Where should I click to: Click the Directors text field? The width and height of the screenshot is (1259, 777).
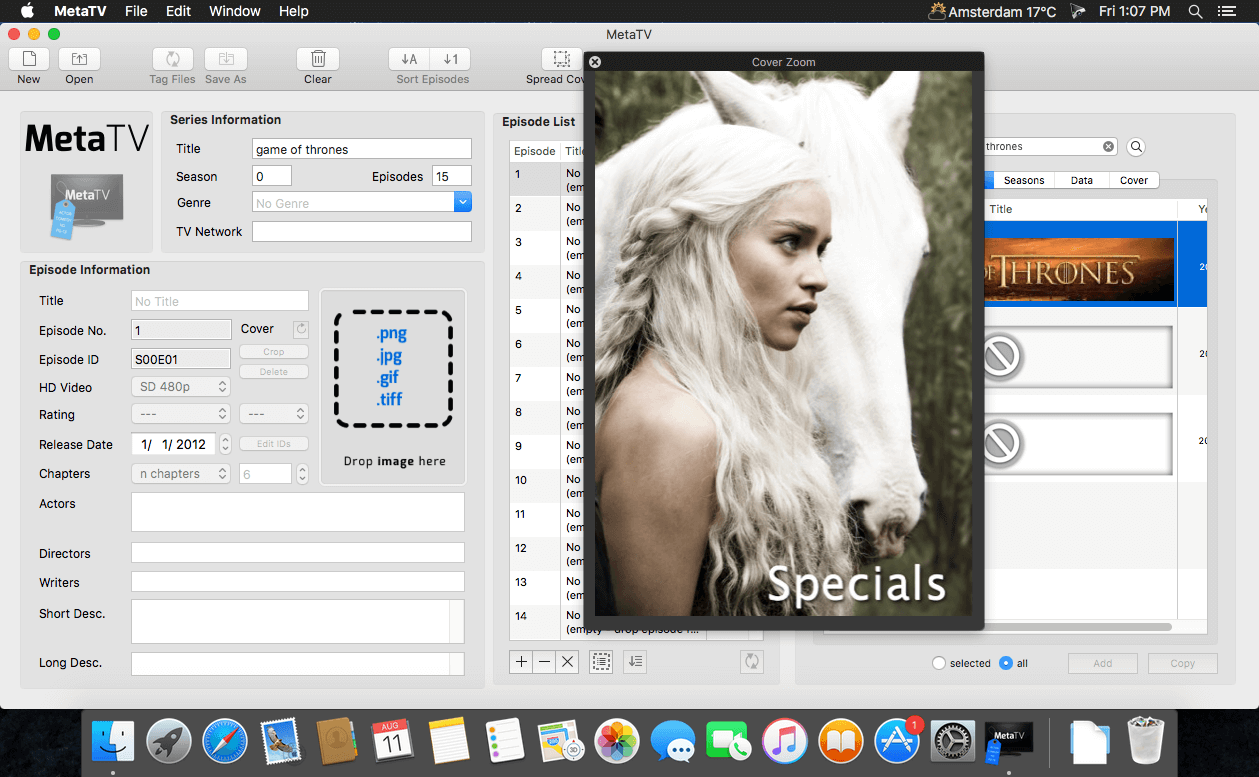pos(298,553)
